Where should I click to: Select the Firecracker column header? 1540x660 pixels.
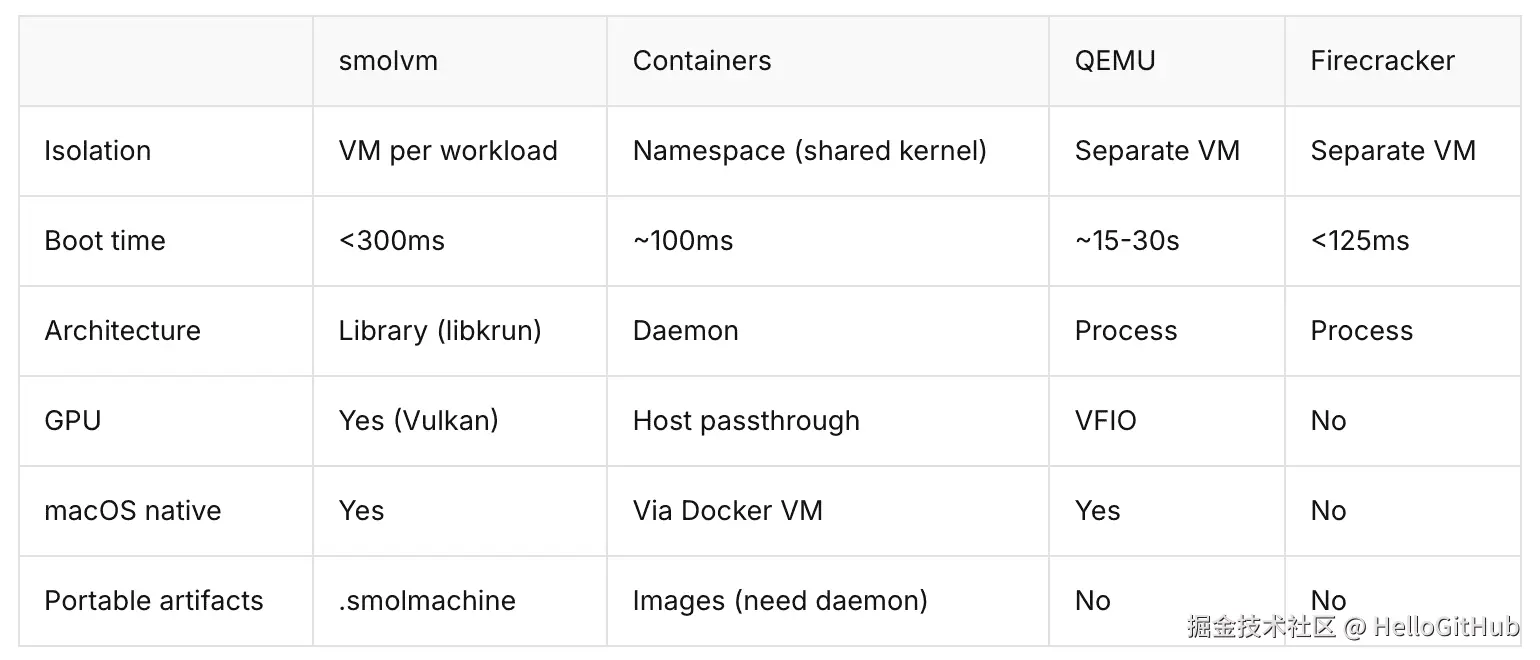point(1383,61)
